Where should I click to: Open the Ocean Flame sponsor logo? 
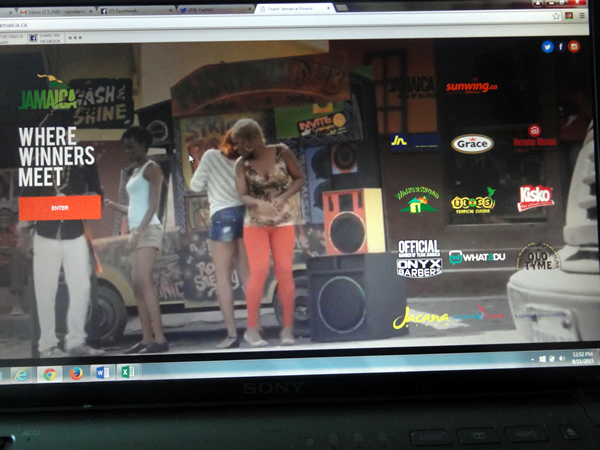479,314
